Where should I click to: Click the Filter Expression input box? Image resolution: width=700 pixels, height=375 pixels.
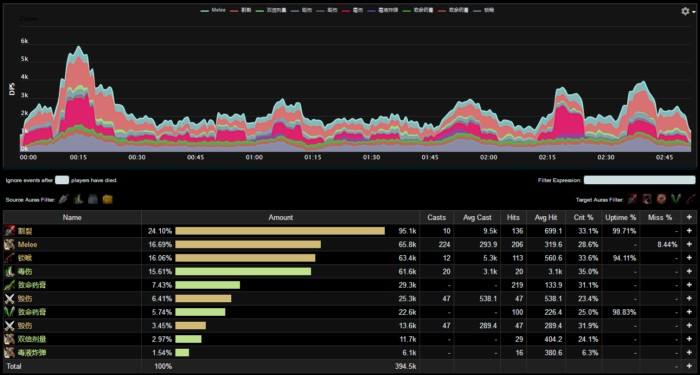[x=639, y=180]
